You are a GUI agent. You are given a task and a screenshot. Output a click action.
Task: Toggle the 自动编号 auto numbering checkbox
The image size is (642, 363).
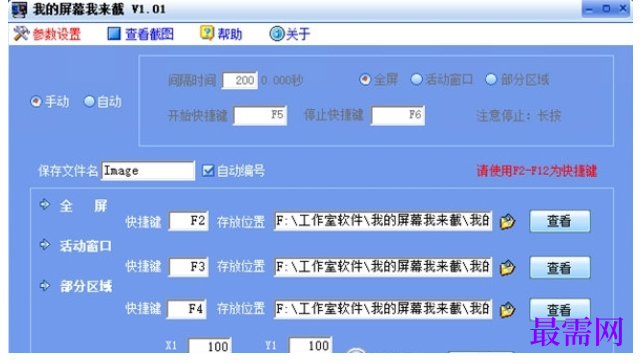click(x=208, y=171)
